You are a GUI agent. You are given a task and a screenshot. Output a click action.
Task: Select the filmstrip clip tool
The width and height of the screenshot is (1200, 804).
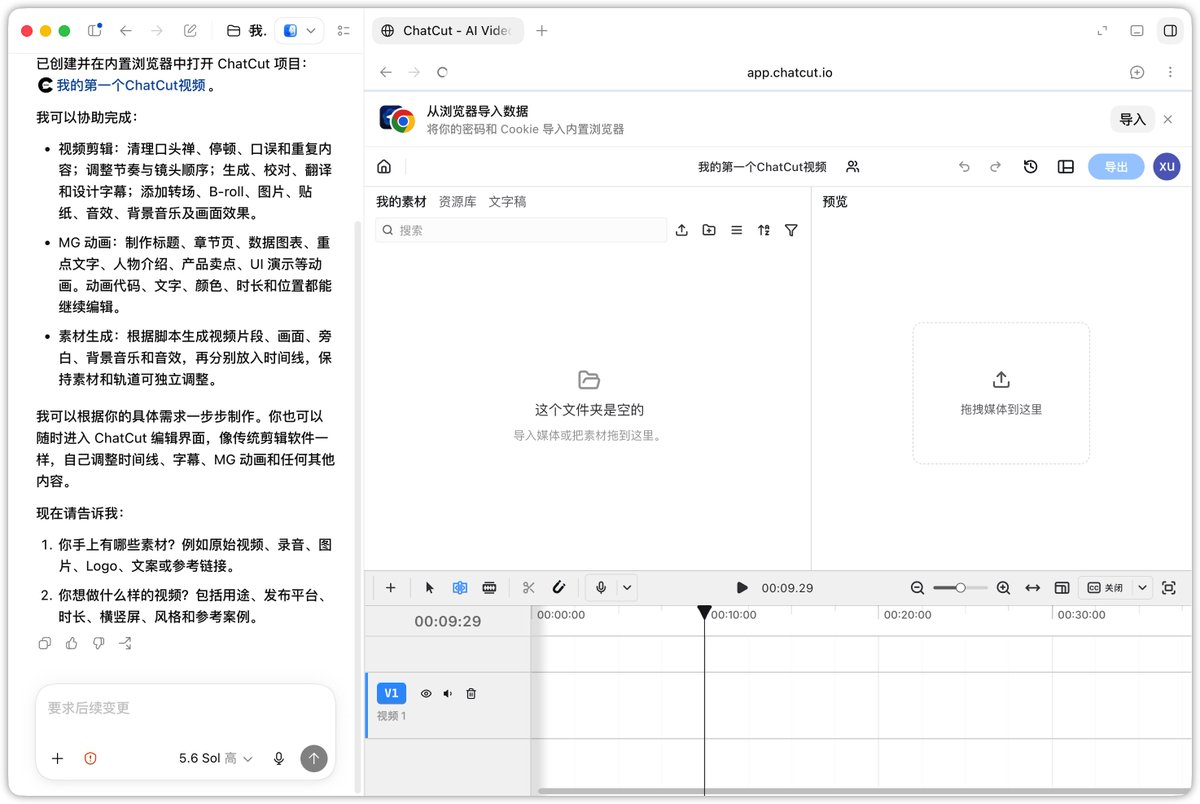click(489, 588)
